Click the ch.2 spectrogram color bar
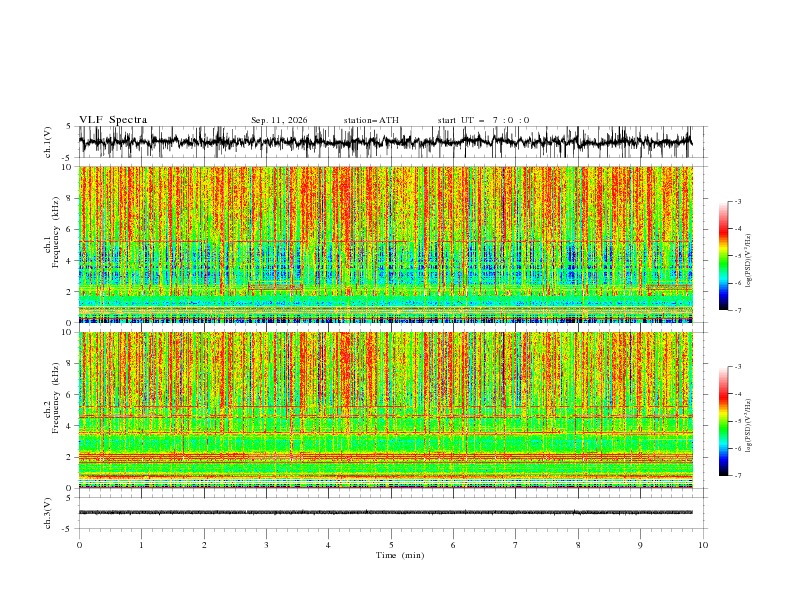The width and height of the screenshot is (792, 612). pos(723,421)
